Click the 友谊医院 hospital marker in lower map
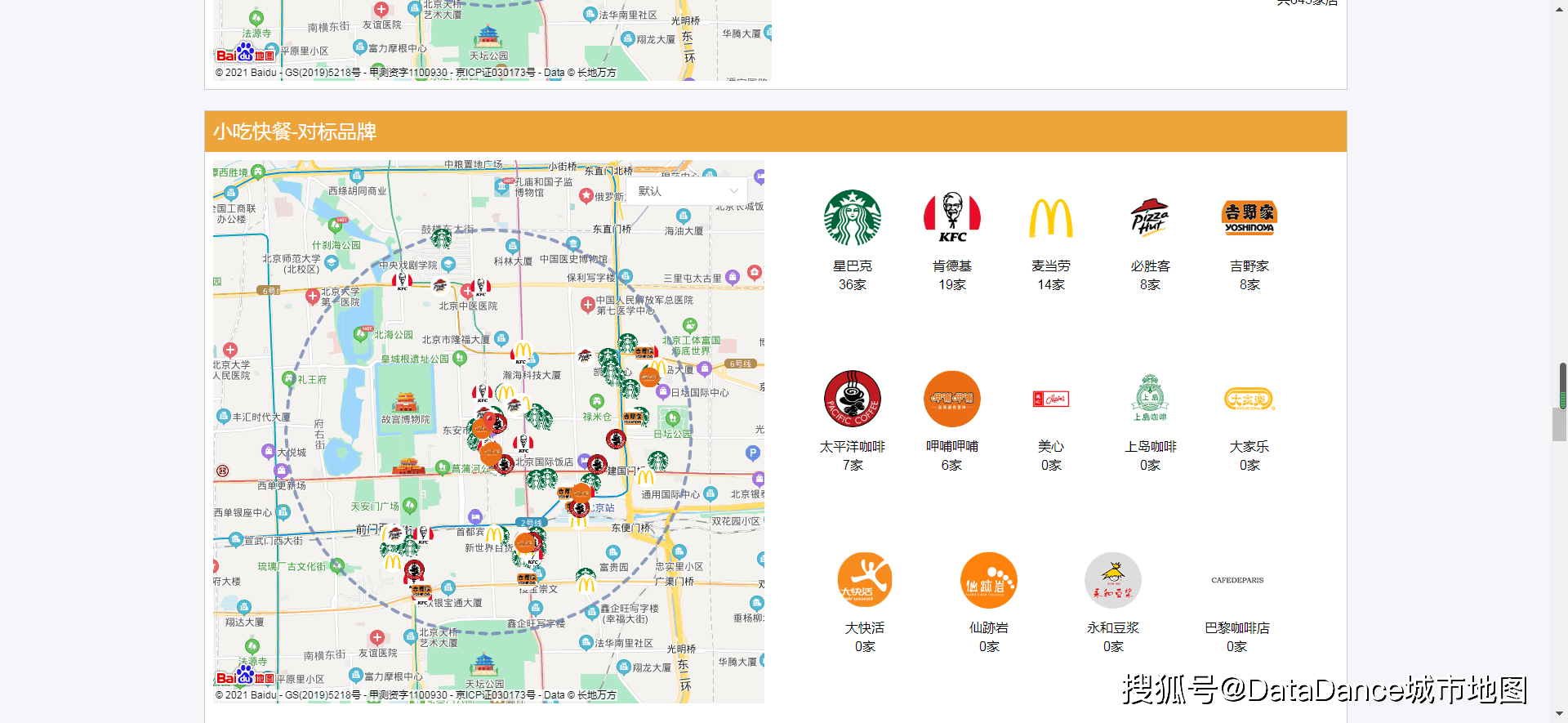Screen dimensions: 1568x723 coord(376,637)
